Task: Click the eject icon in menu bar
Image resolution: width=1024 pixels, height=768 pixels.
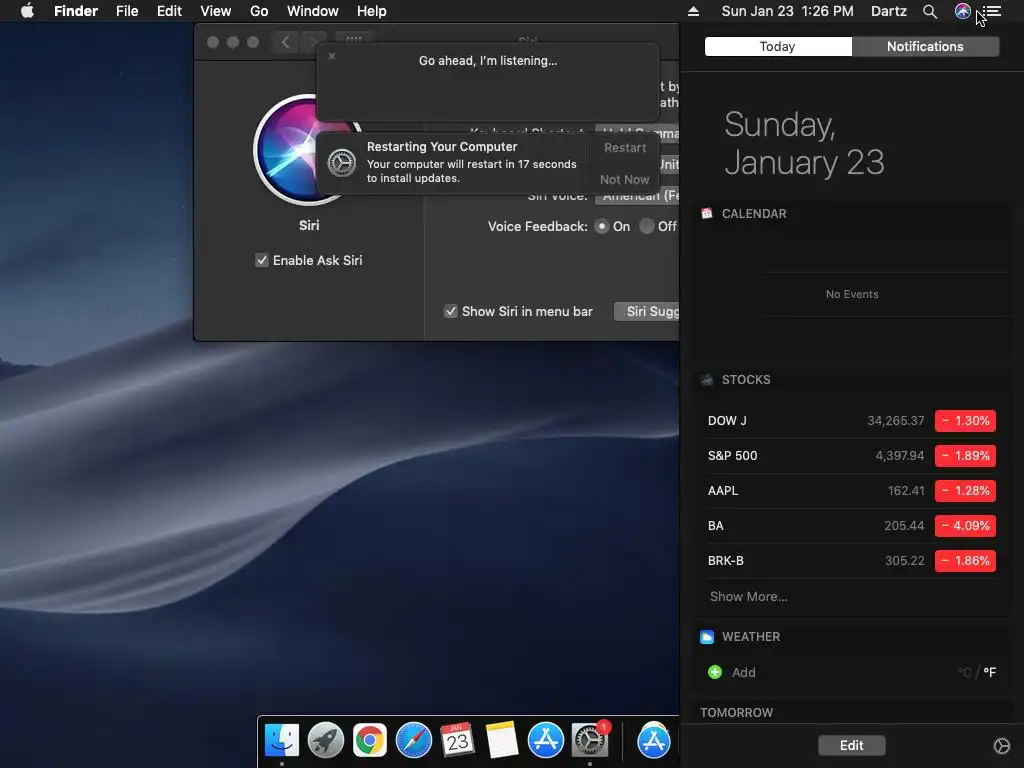Action: (693, 11)
